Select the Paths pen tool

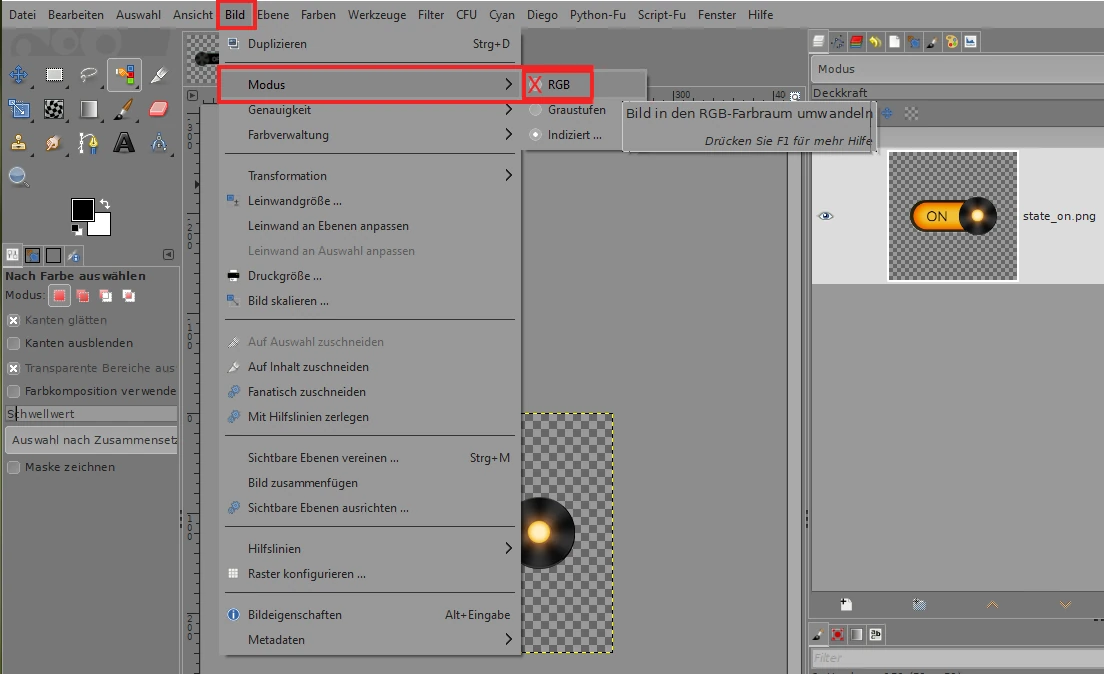[x=89, y=143]
